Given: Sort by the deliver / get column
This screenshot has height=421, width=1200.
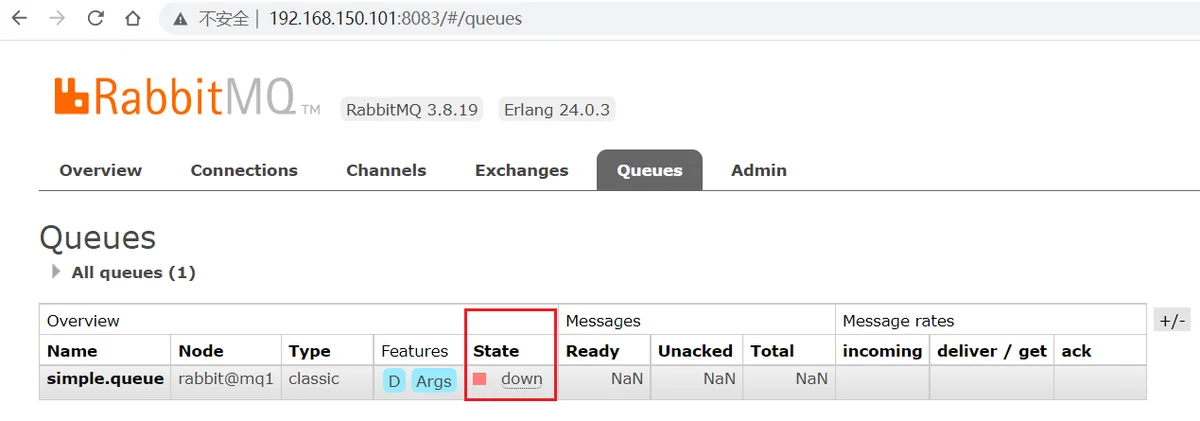Looking at the screenshot, I should [x=992, y=351].
